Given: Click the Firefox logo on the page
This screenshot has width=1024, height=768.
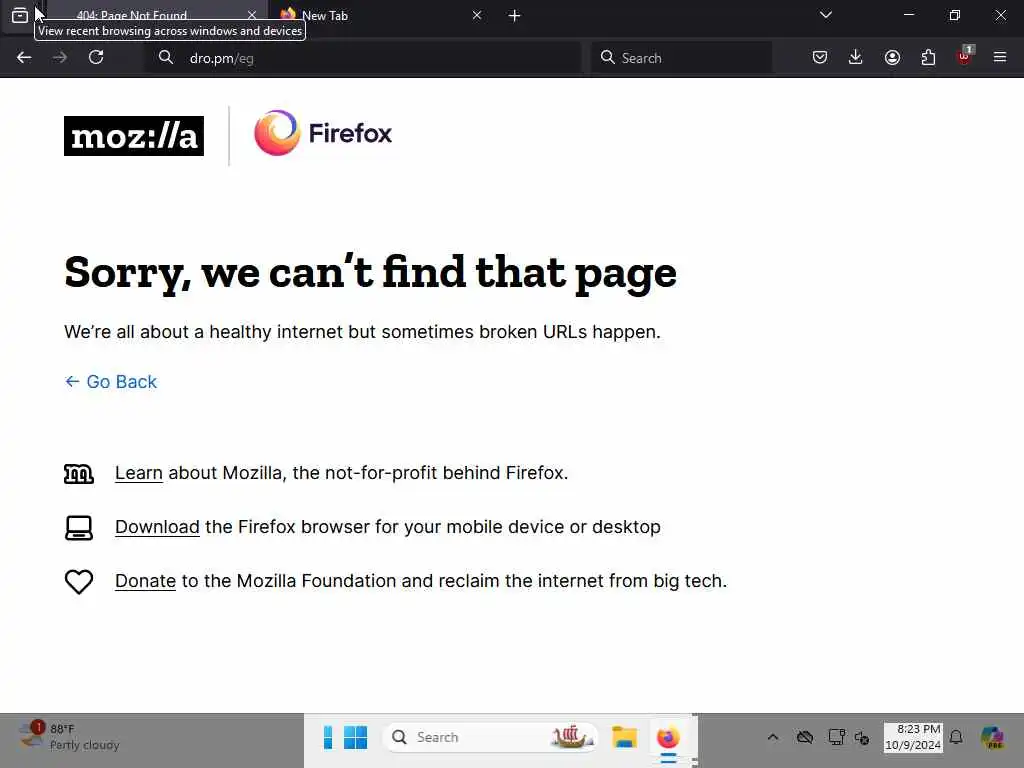Looking at the screenshot, I should click(323, 133).
